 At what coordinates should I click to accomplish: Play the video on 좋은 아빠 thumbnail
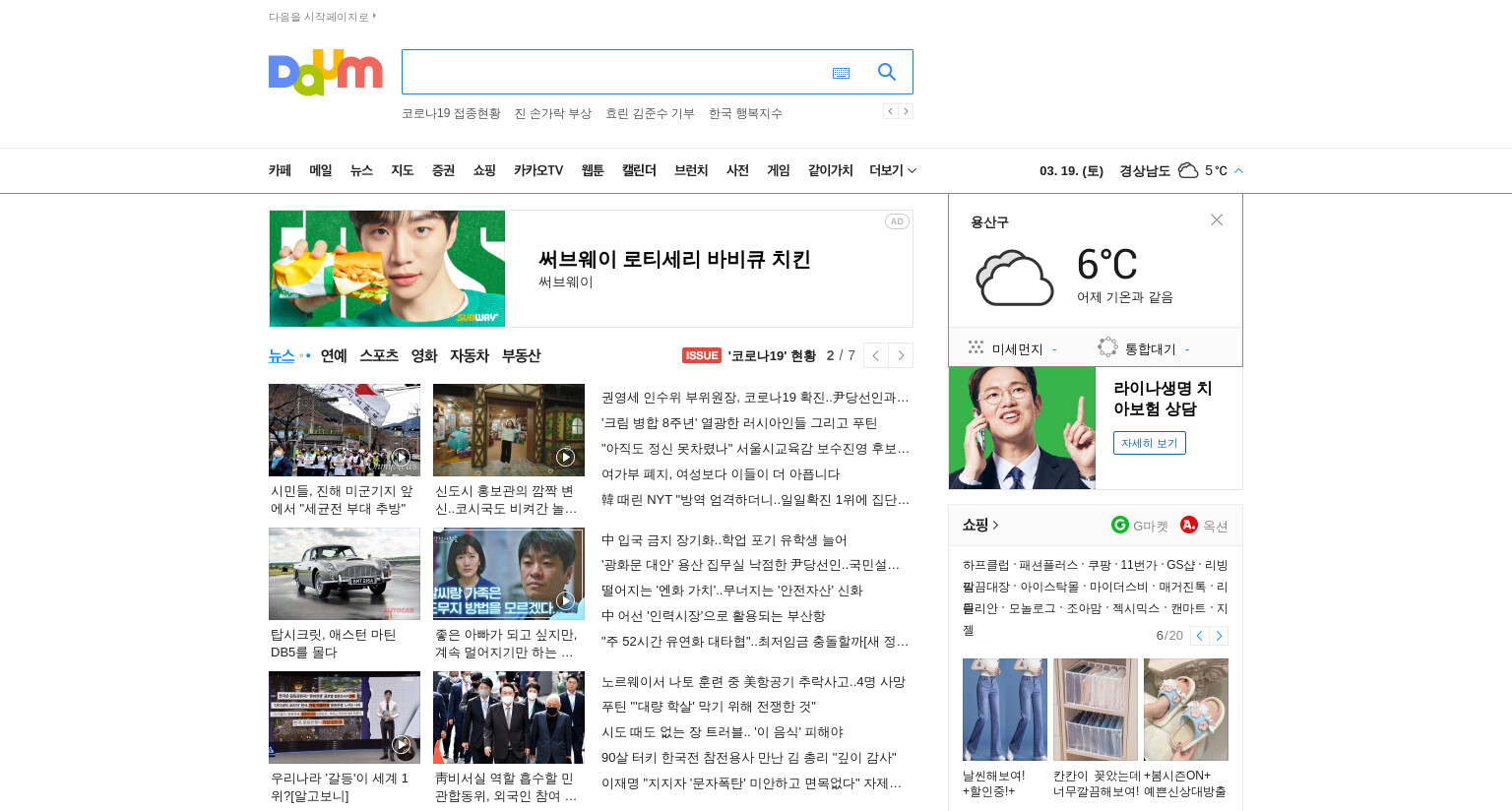tap(565, 600)
